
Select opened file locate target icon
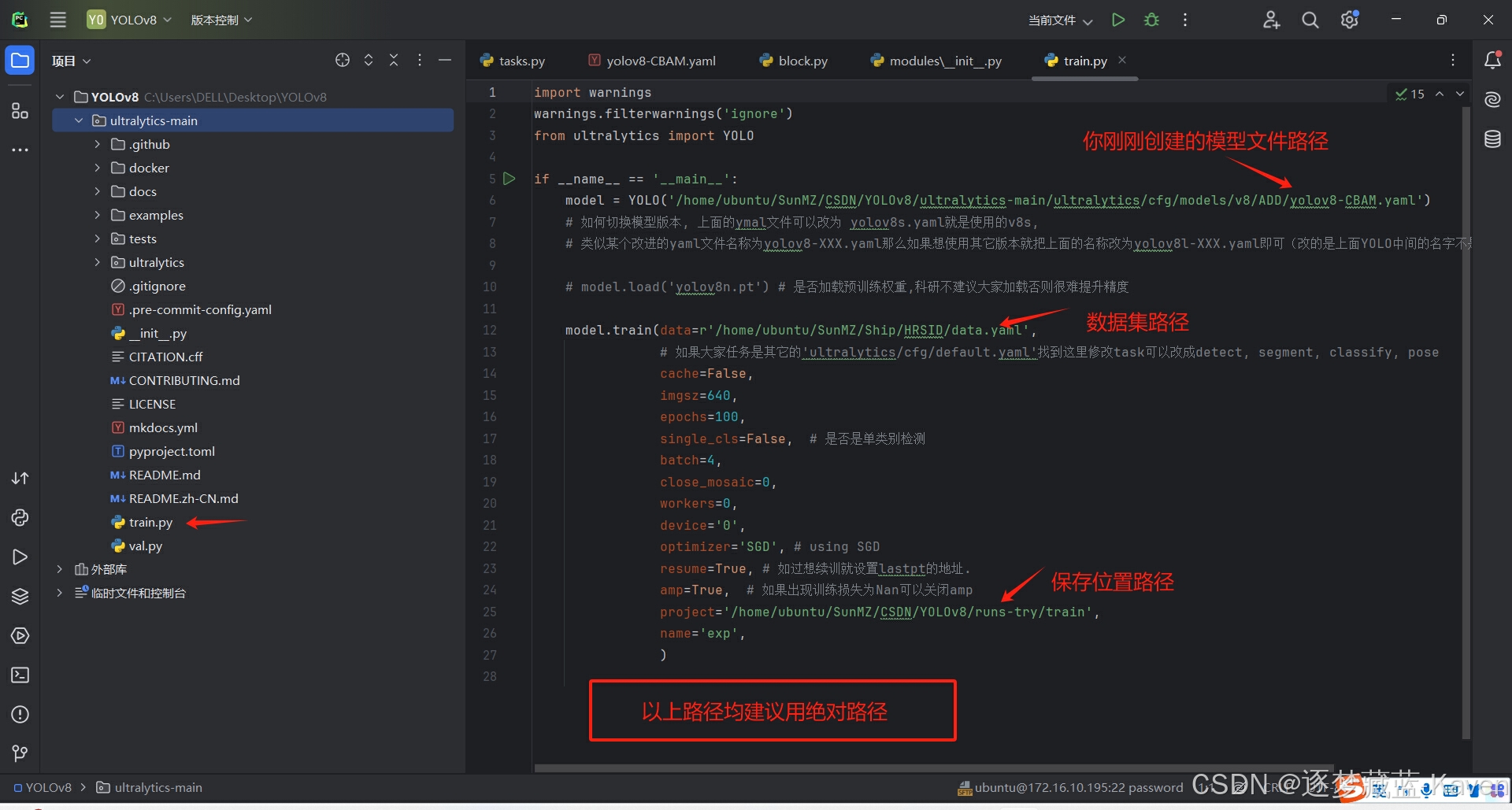tap(343, 60)
